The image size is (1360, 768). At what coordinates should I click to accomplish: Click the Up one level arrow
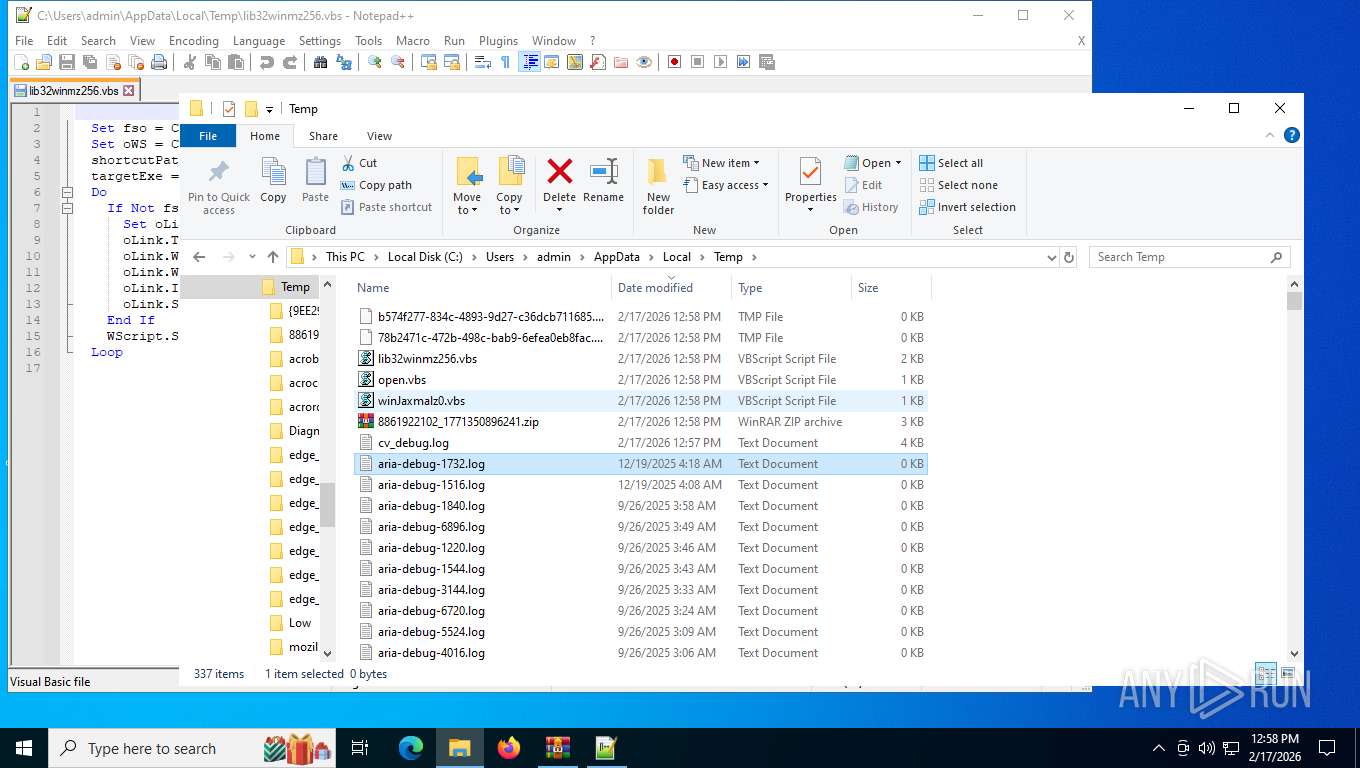pyautogui.click(x=272, y=257)
